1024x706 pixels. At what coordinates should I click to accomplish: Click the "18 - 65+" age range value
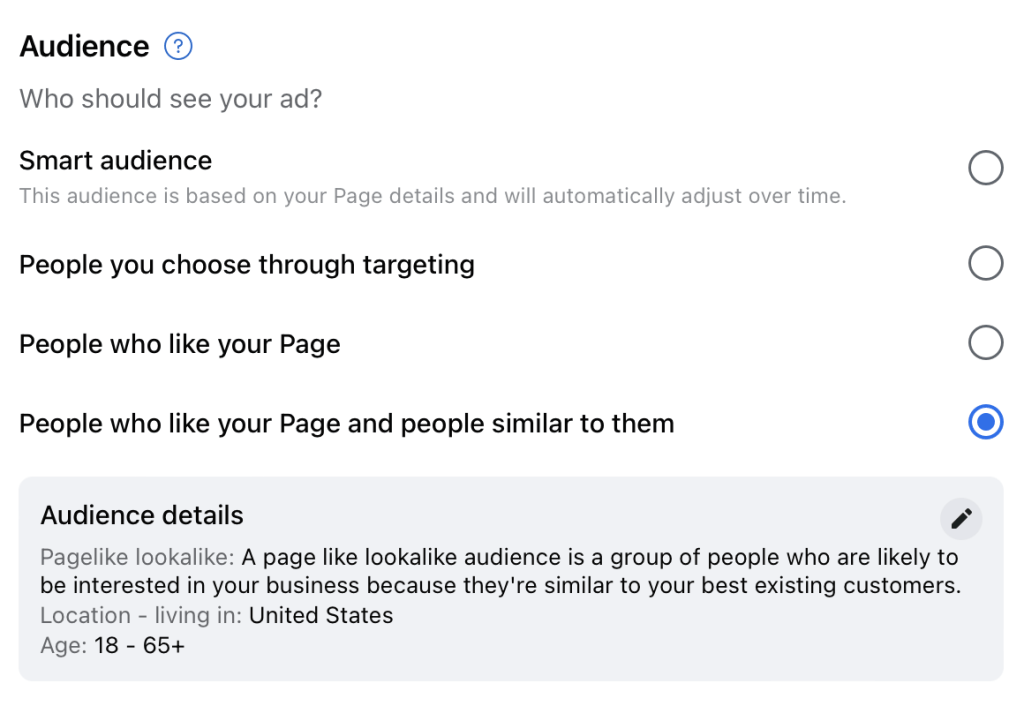pyautogui.click(x=140, y=646)
